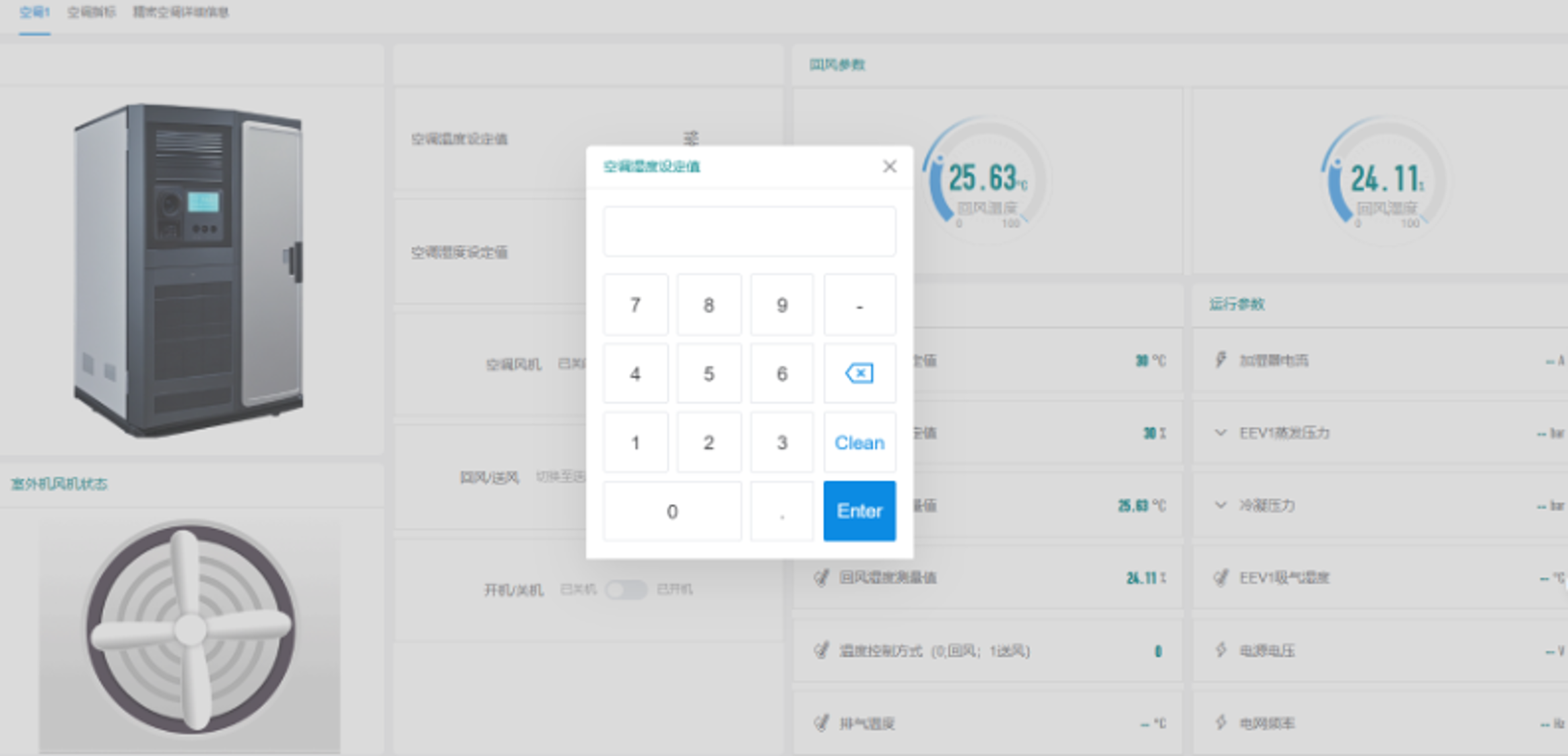Click keypad digit 7
Screen dimensions: 1568x756
[636, 305]
